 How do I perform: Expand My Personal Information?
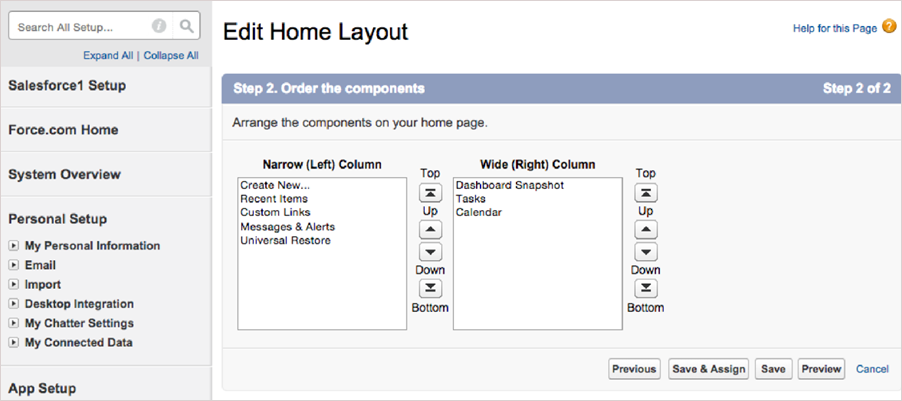(x=13, y=246)
